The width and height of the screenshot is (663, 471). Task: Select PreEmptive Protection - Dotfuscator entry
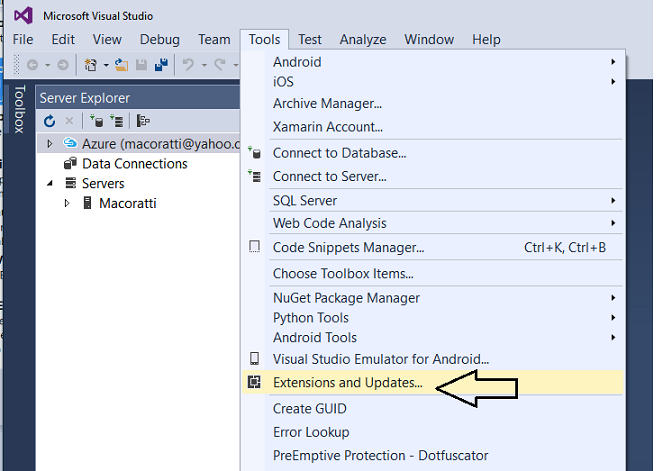pos(433,455)
